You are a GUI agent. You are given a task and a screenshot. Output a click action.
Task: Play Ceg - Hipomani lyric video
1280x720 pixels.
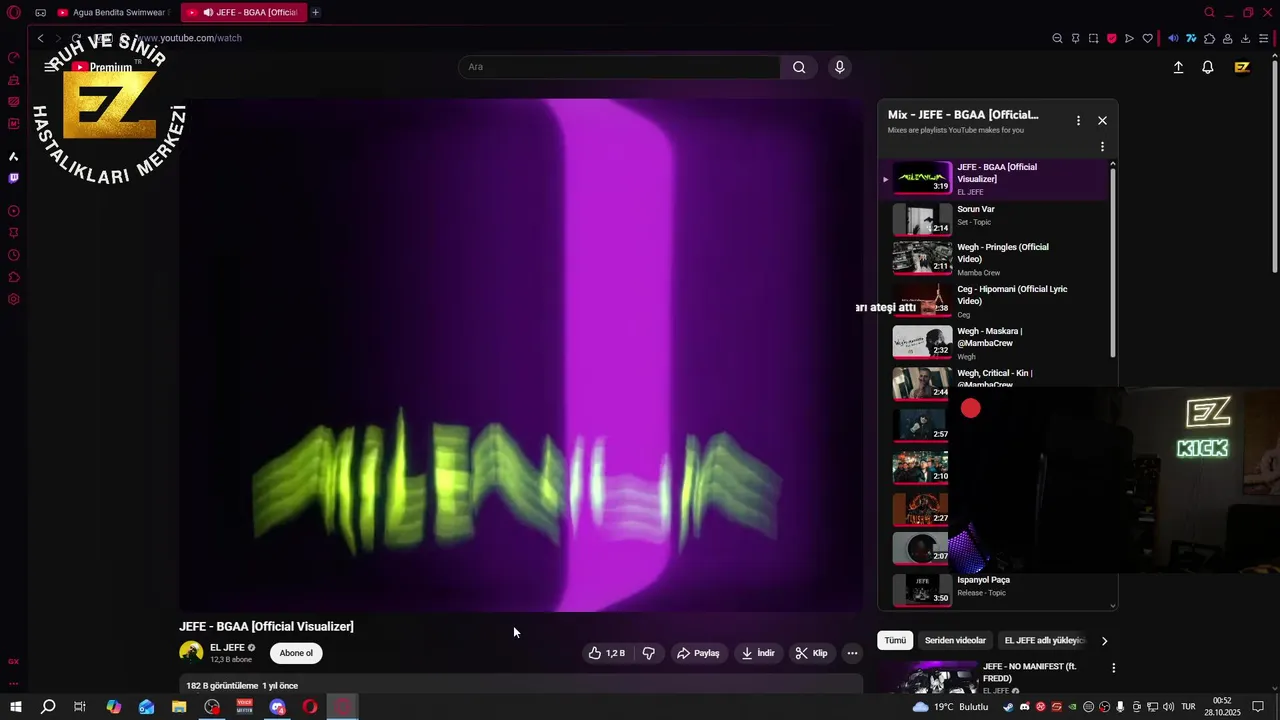[x=993, y=301]
